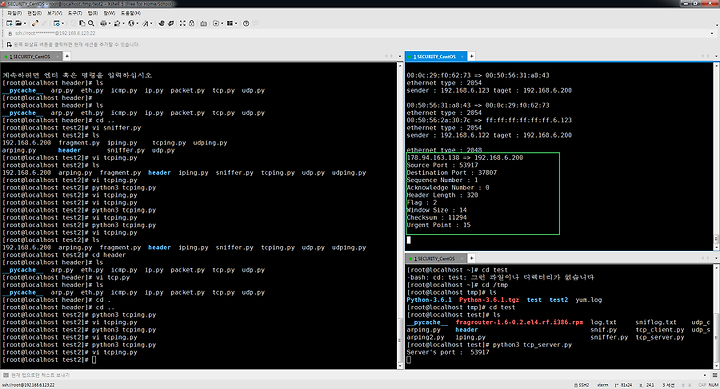Click the tab Layout arrangement icon
Viewport: 720px width, 389px height.
(230, 23)
